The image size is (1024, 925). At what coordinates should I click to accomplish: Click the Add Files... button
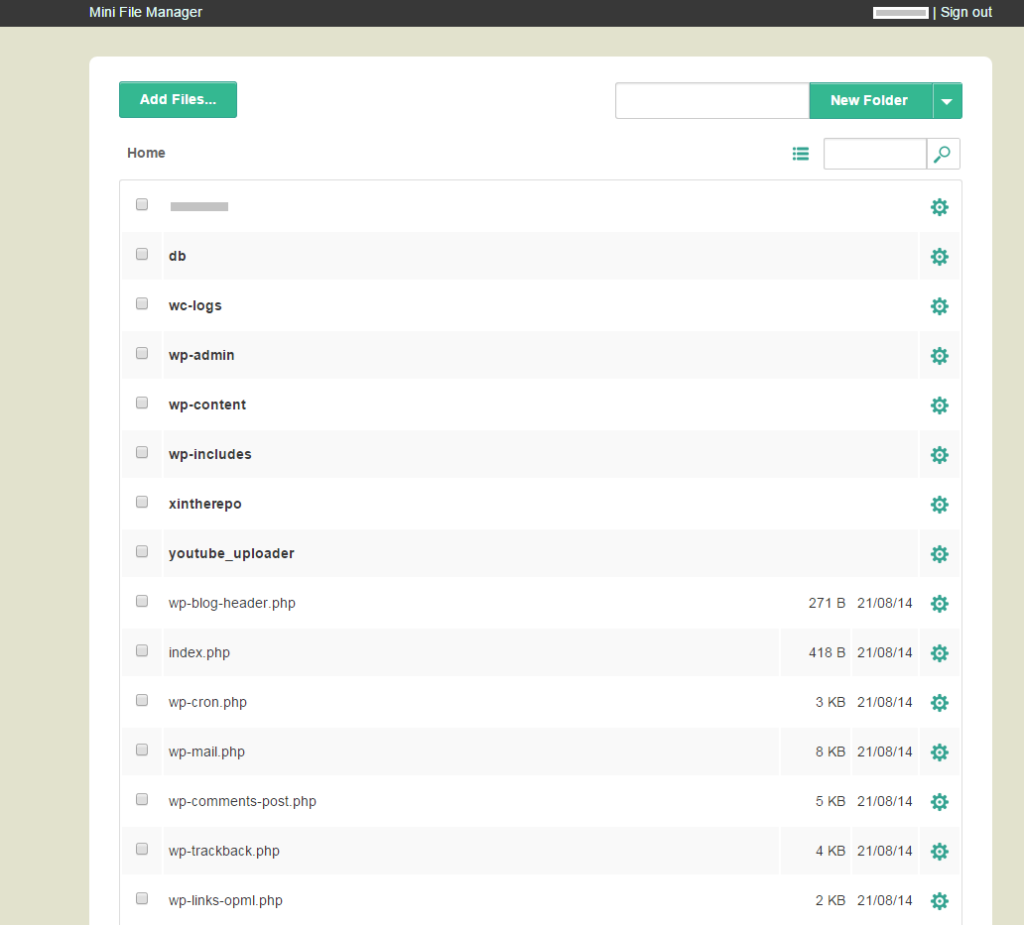(x=178, y=99)
